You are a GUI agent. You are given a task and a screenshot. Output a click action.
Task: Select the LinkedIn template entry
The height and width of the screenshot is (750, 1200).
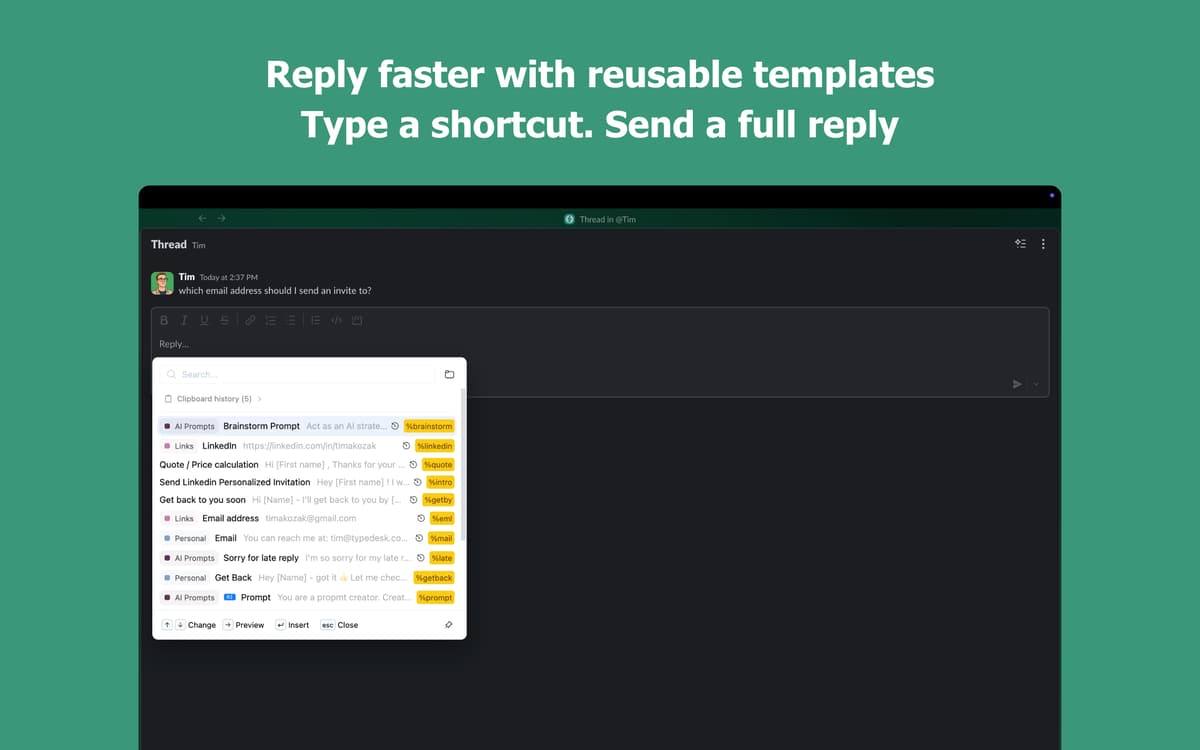tap(219, 446)
